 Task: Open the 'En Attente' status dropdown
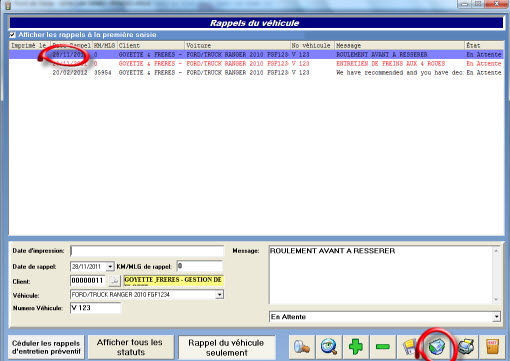click(496, 317)
